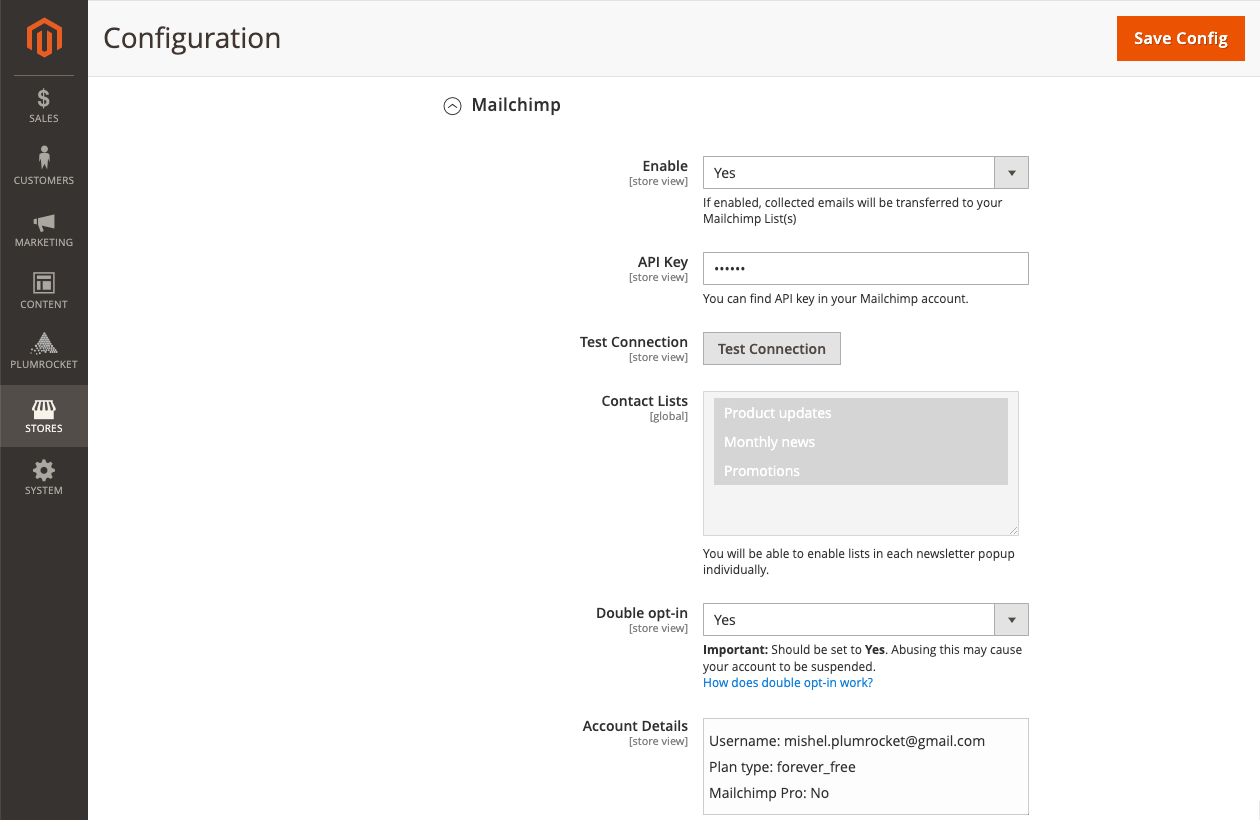Open the Sales section from the sidebar

point(43,105)
